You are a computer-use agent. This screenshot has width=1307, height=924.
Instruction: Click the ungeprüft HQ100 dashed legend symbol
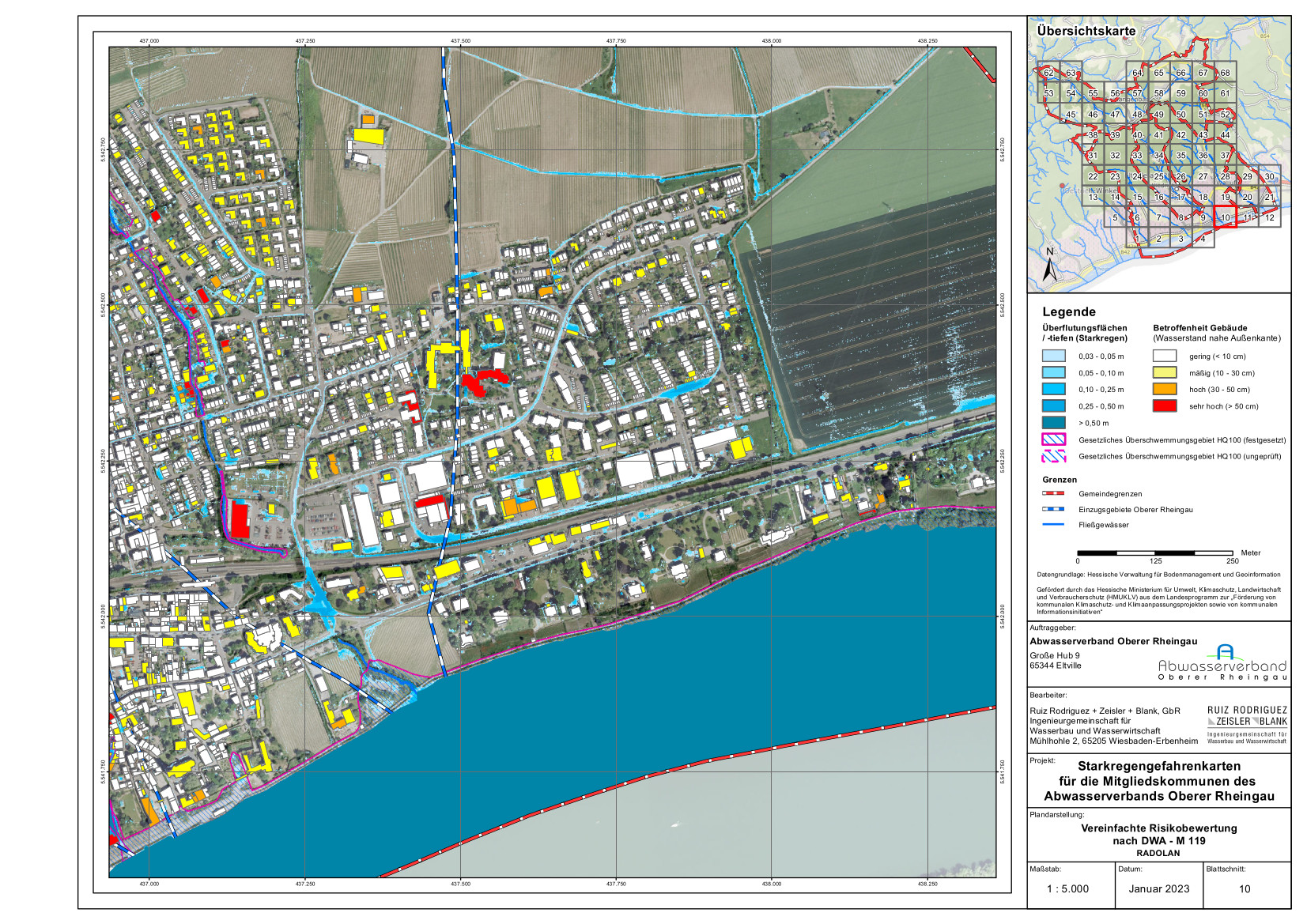click(x=1053, y=456)
